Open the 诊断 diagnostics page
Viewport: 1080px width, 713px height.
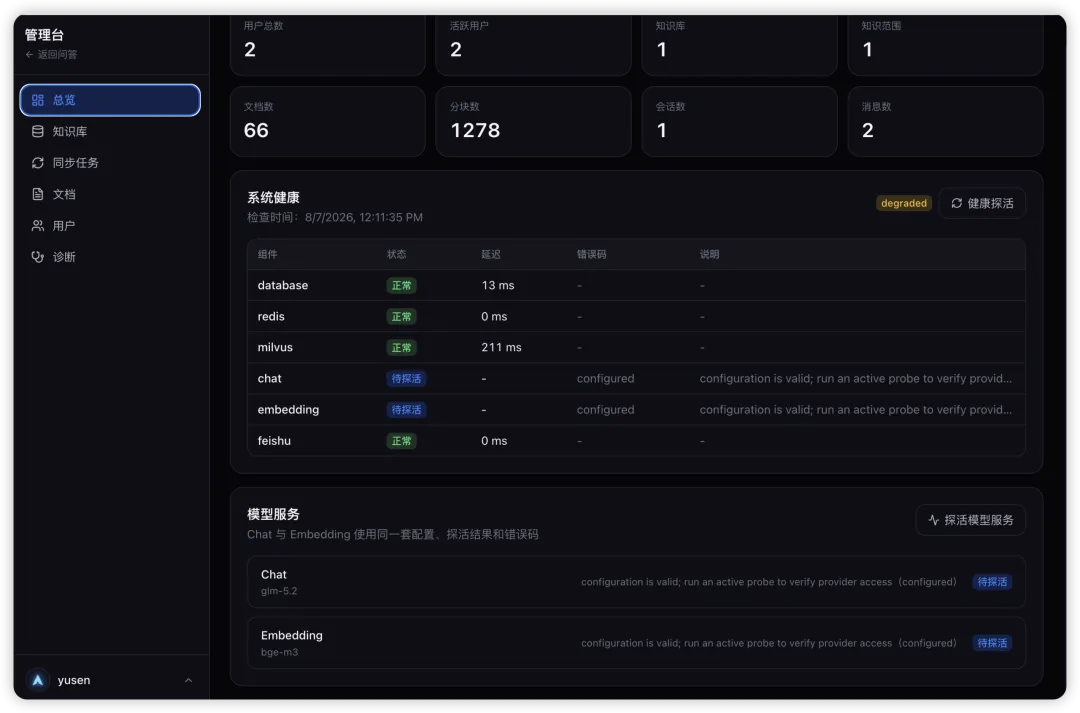click(110, 257)
